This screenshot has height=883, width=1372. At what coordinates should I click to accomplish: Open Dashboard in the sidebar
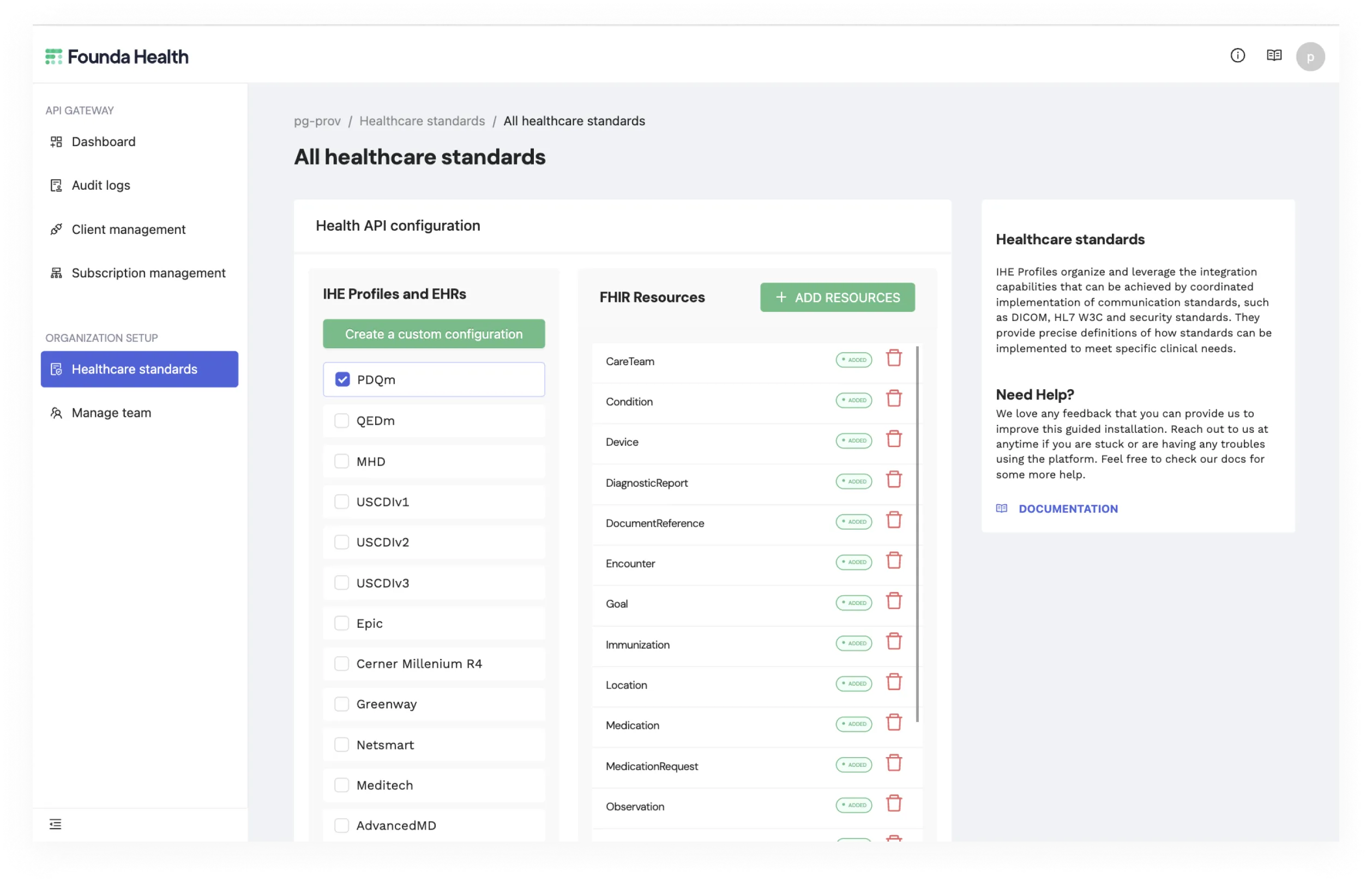click(140, 141)
